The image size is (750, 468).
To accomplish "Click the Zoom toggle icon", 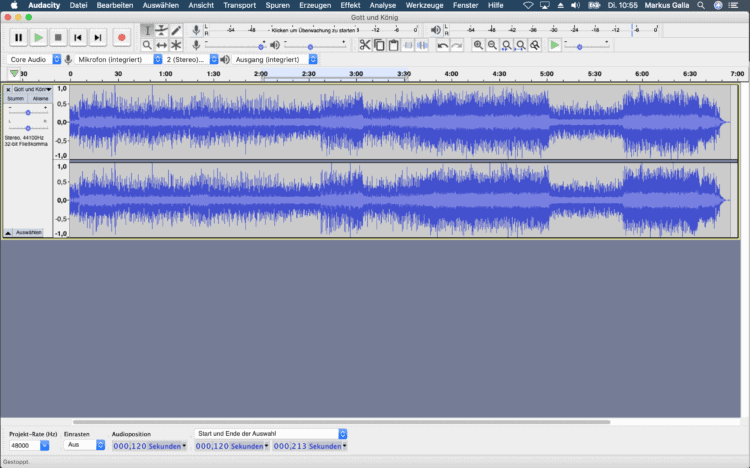I will pos(535,45).
